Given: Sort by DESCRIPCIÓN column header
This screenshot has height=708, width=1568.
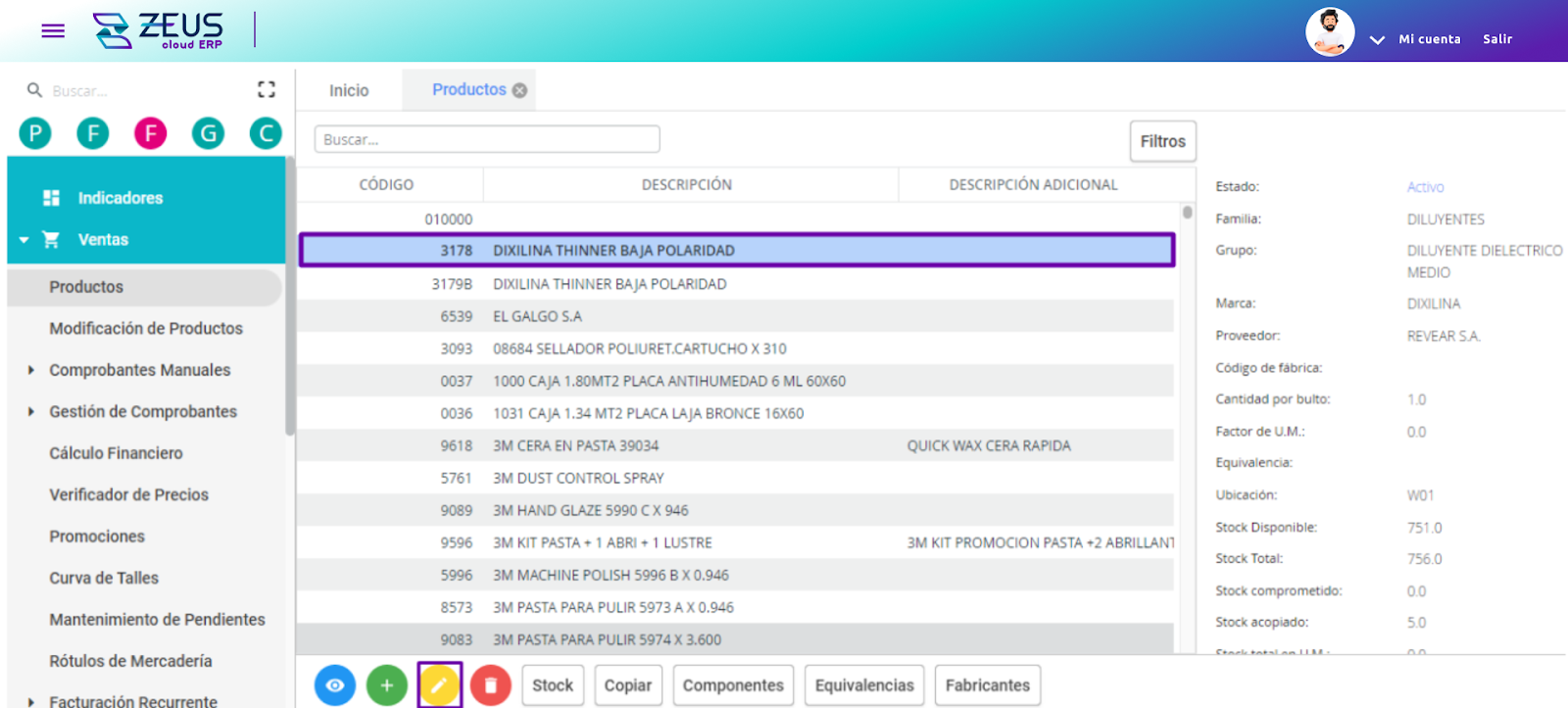Looking at the screenshot, I should [x=687, y=184].
